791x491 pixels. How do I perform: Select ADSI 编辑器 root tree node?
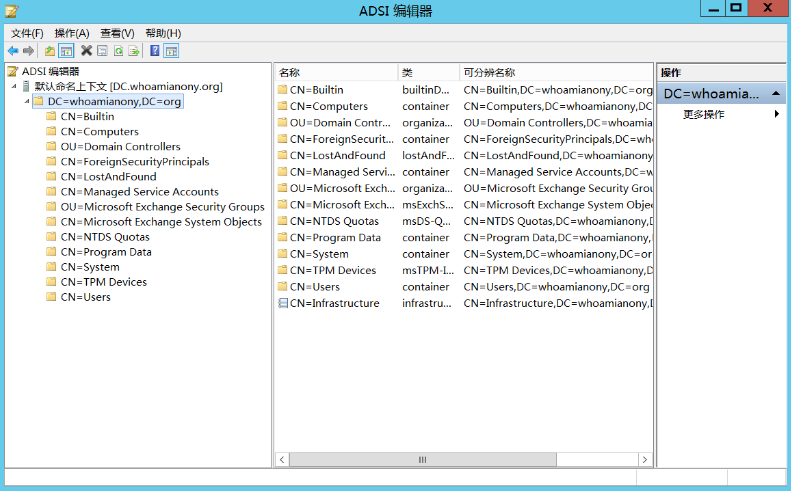[50, 71]
